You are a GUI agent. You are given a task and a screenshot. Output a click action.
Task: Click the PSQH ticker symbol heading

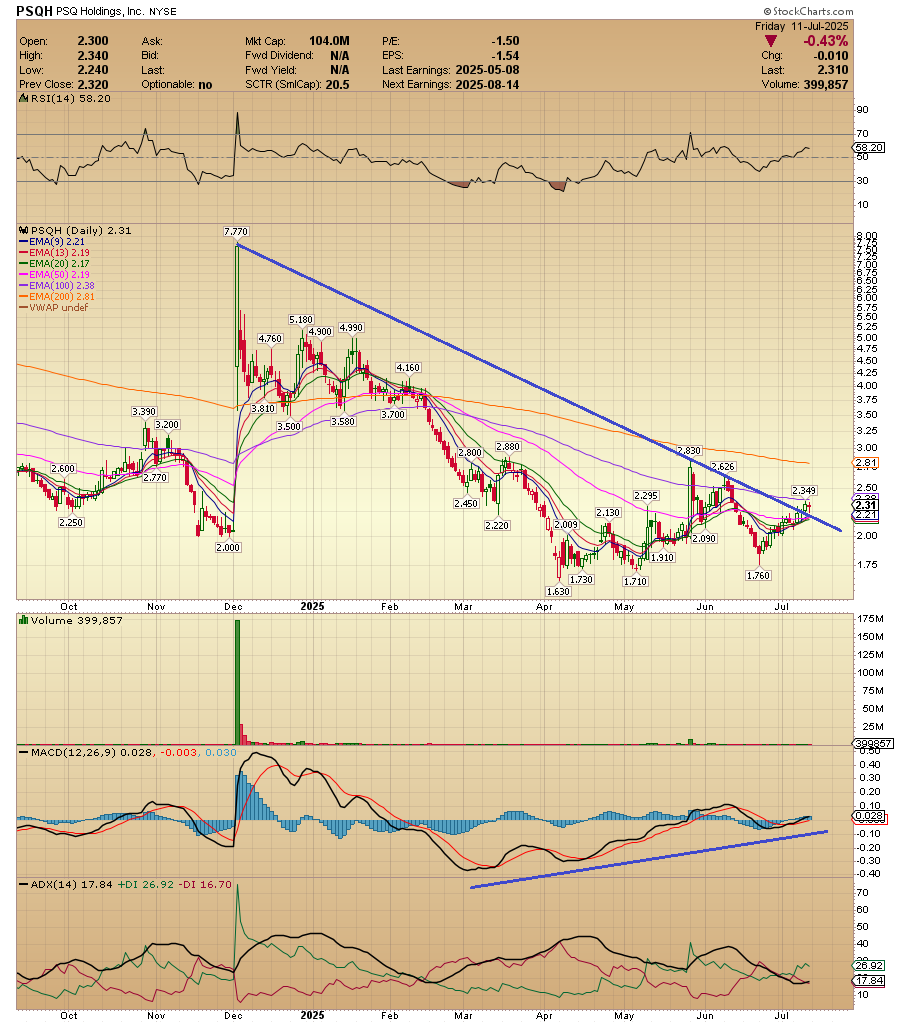click(x=34, y=10)
